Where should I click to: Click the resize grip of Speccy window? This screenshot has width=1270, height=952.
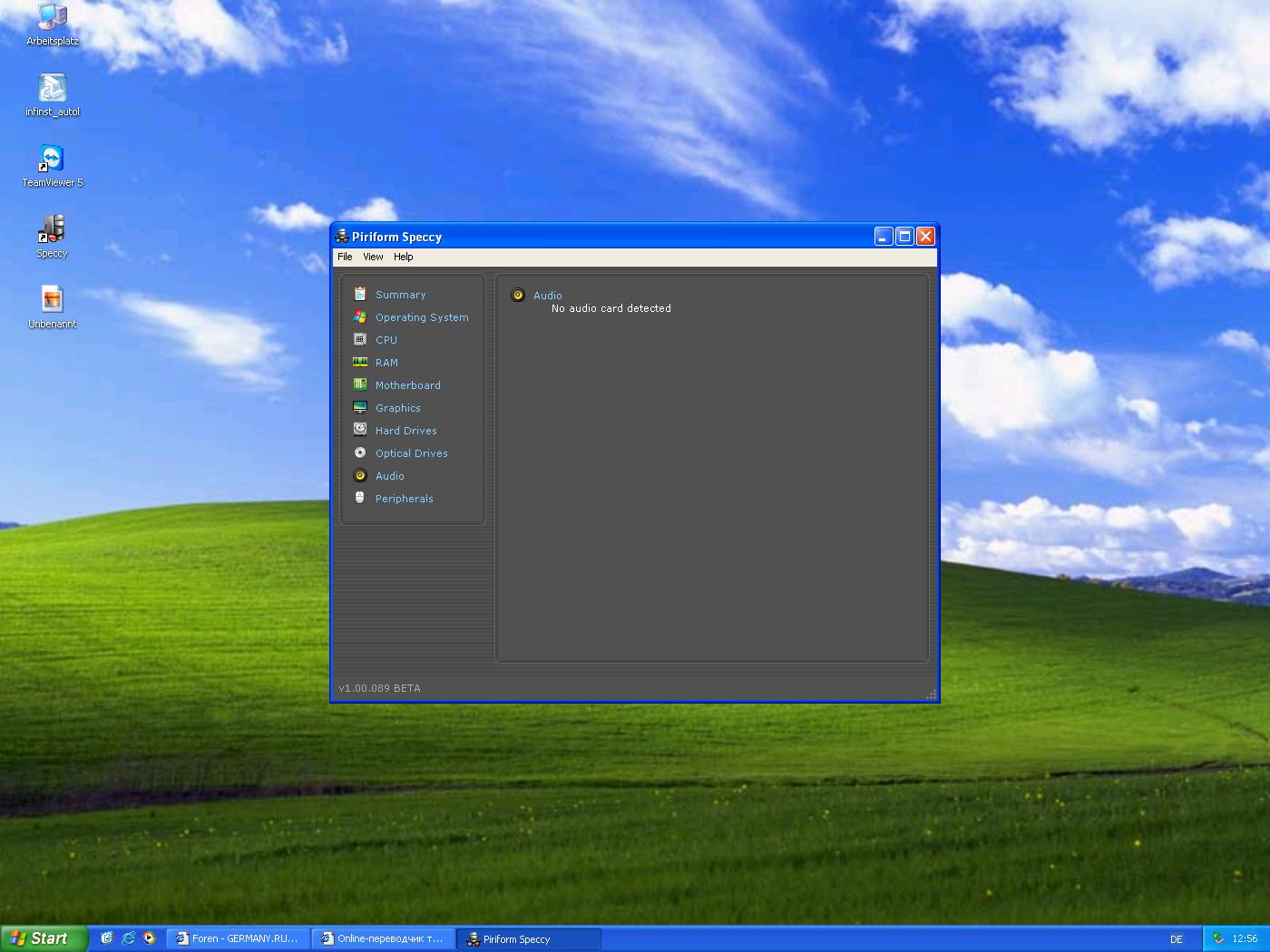931,695
